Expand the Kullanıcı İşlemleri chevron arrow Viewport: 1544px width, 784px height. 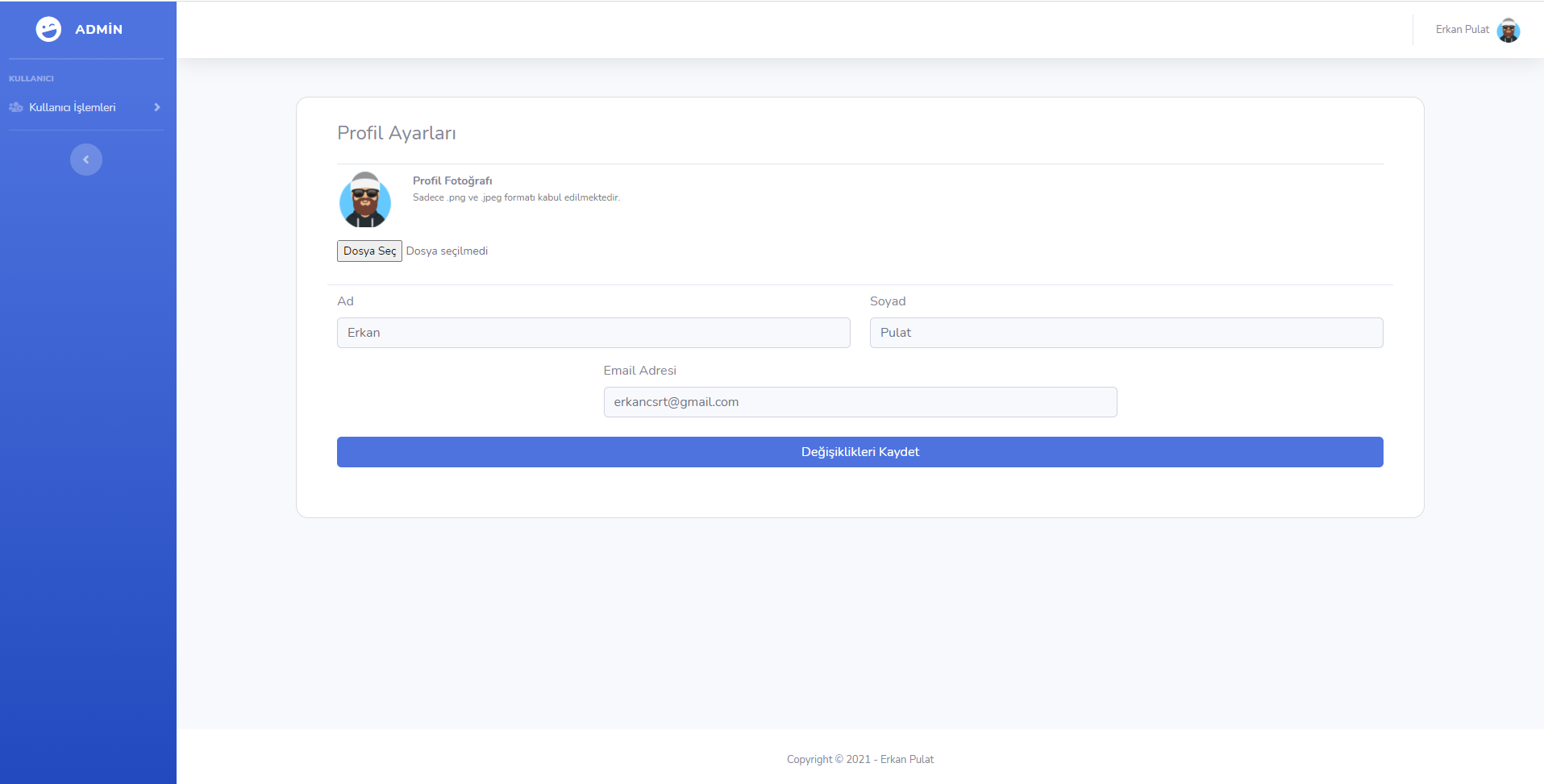point(157,107)
